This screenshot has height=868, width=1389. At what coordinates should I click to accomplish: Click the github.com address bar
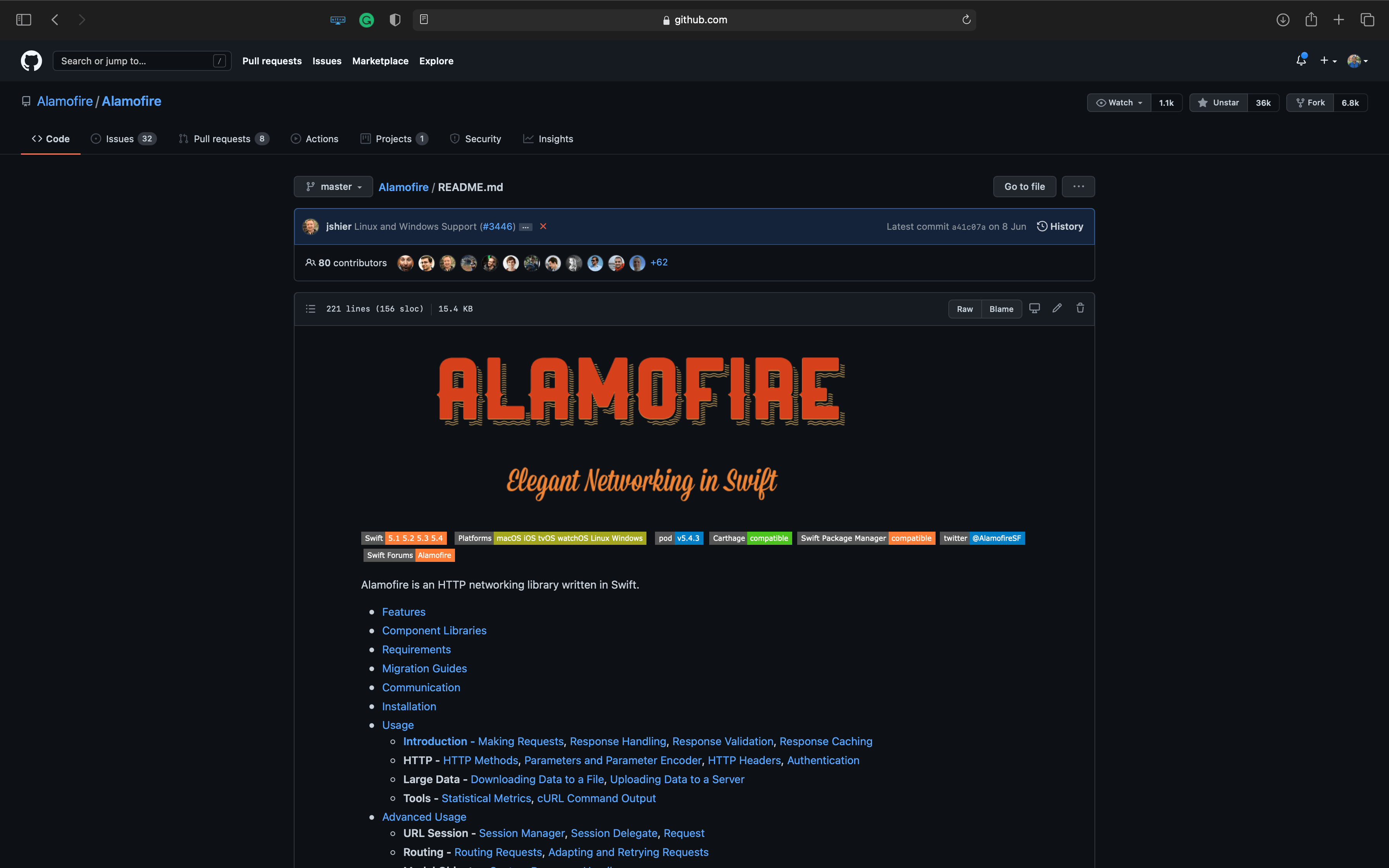coord(694,19)
